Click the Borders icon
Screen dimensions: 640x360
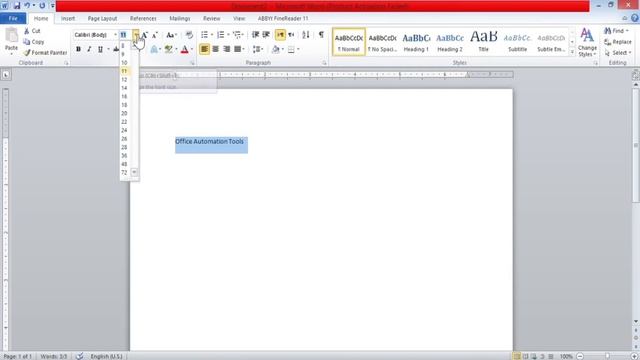291,49
